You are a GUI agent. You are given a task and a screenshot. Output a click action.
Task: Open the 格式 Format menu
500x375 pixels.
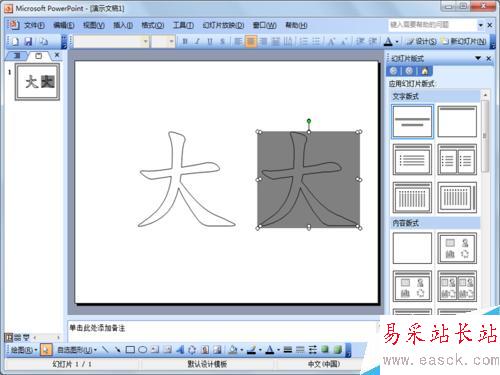pyautogui.click(x=153, y=25)
